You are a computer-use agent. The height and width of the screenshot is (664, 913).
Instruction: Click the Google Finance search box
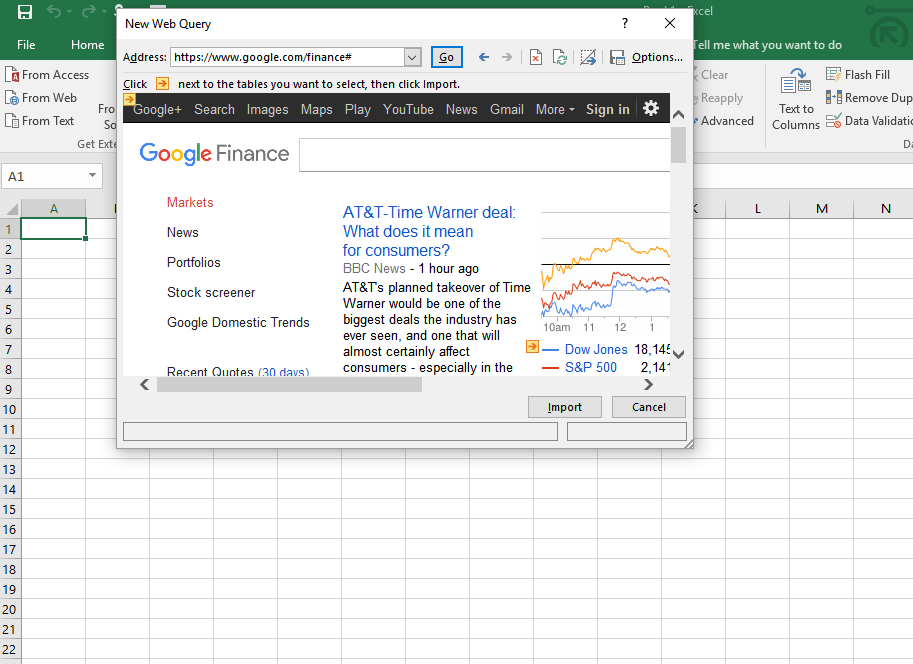click(x=484, y=155)
